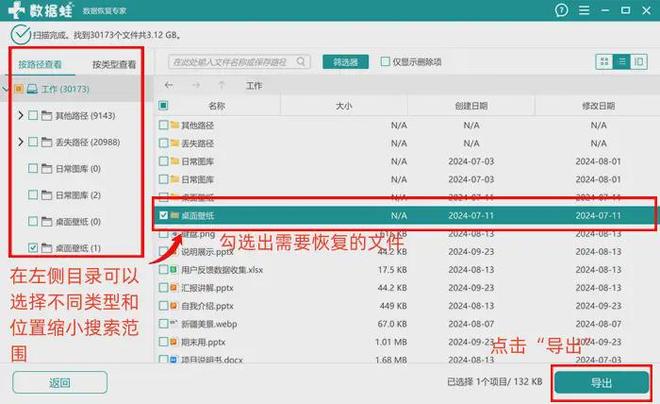
Task: Click the 导出 export button
Action: (x=600, y=383)
